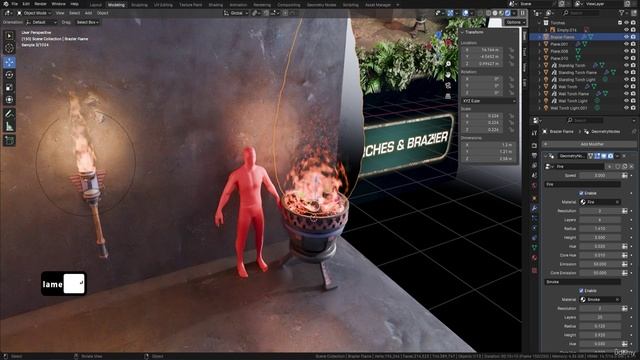Image resolution: width=640 pixels, height=360 pixels.
Task: Click the Fire node group name field
Action: coord(580,167)
